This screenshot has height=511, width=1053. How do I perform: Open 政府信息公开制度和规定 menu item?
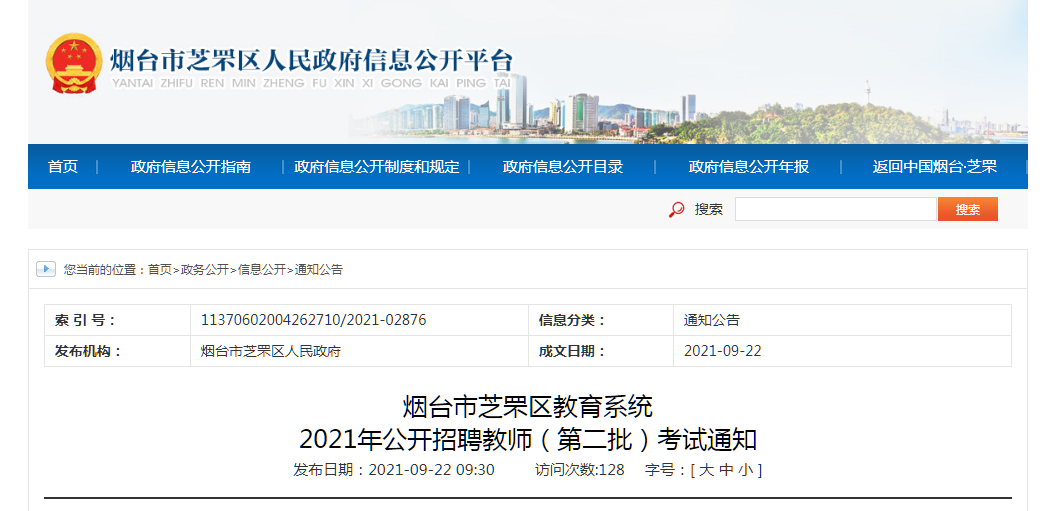click(377, 167)
